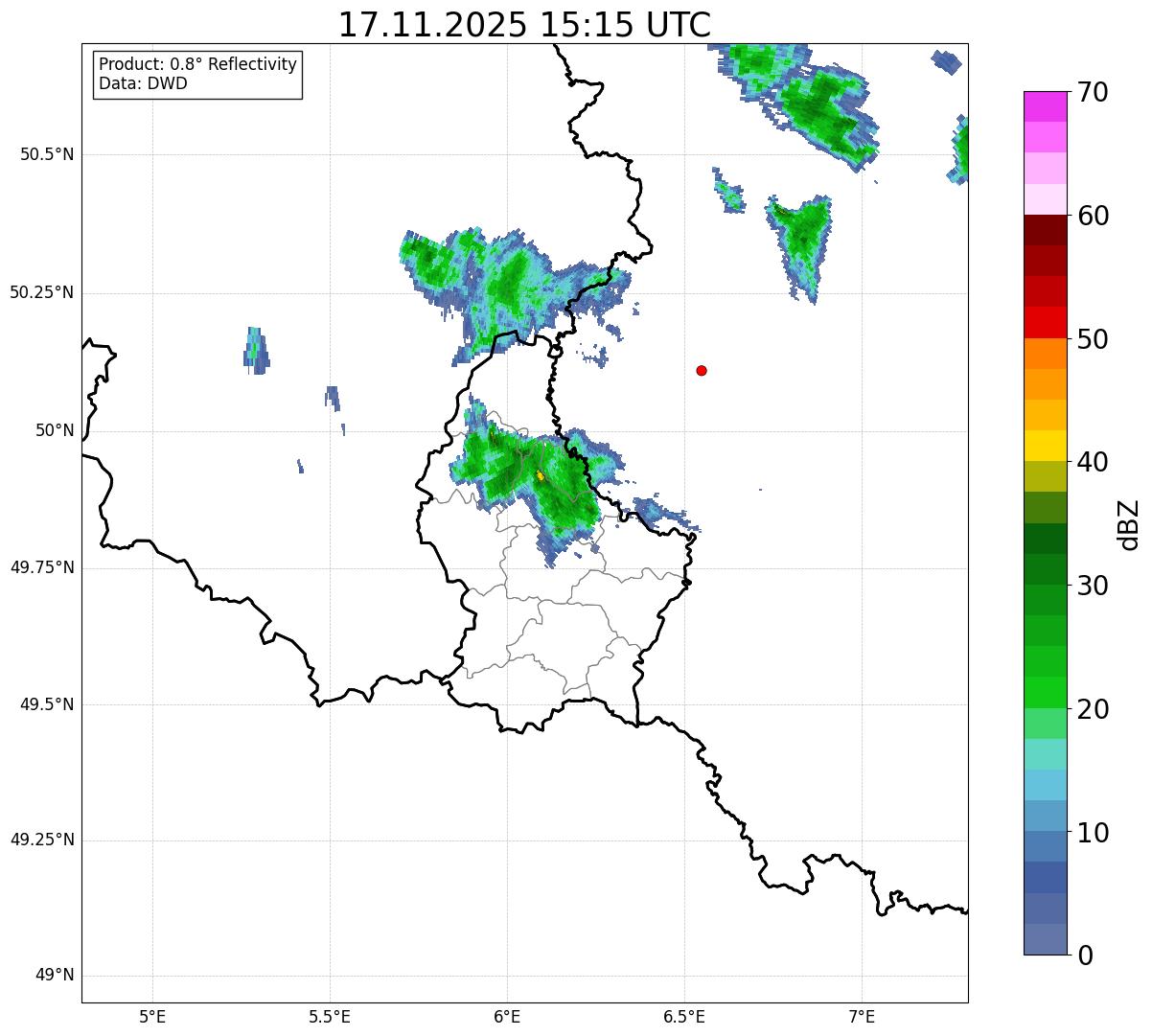Click the bright red swatch just above 50 dBZ
The image size is (1152, 1036).
coord(1046,323)
